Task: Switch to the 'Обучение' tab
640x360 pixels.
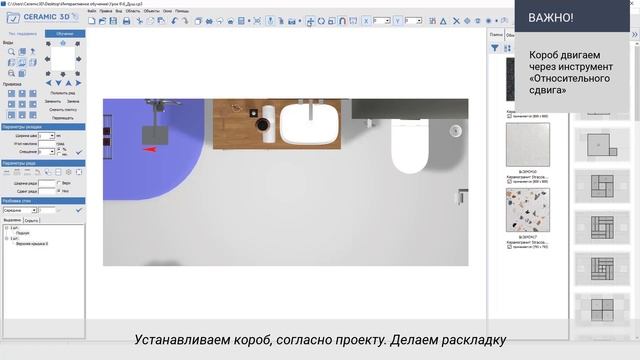Action: (65, 33)
